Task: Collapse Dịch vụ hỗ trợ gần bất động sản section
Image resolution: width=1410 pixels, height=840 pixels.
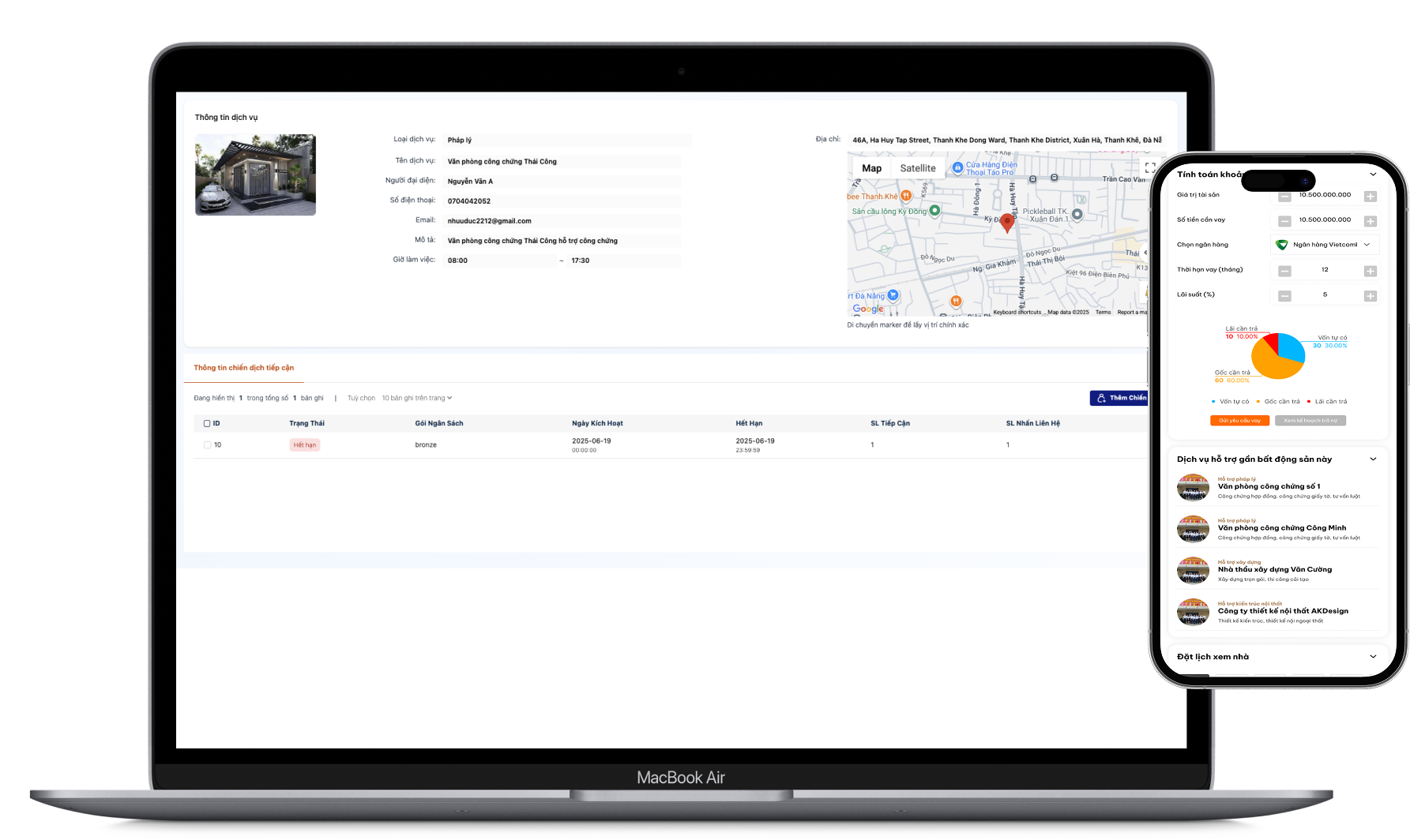Action: [x=1372, y=459]
